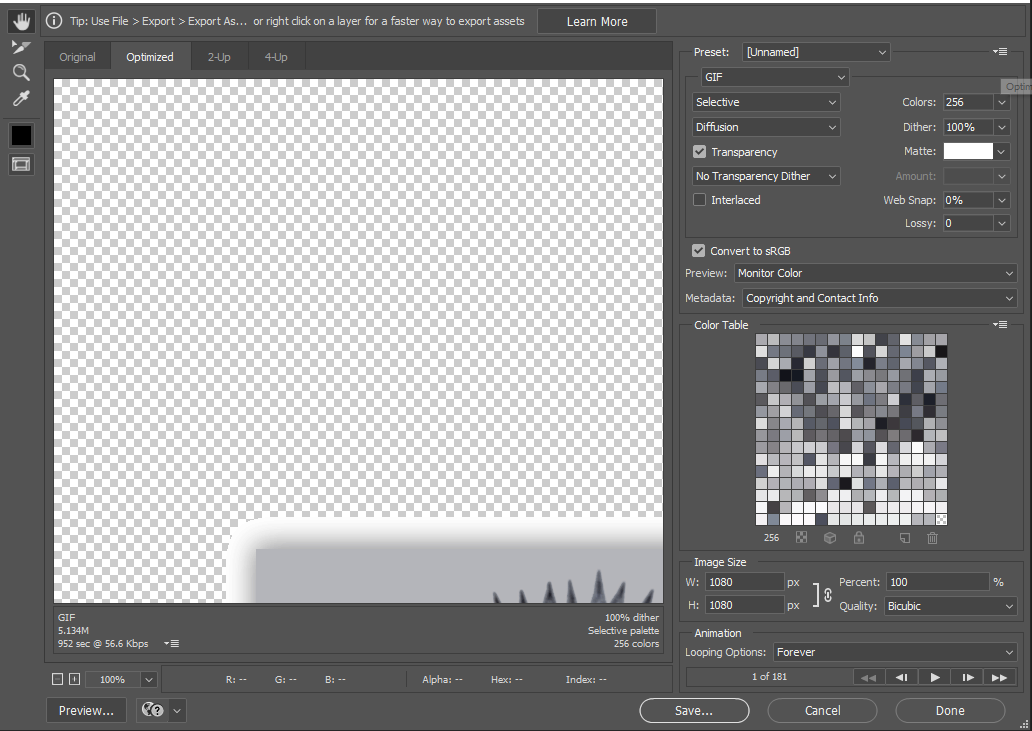Map the selected color to transparent
Image resolution: width=1032 pixels, height=731 pixels.
(800, 537)
